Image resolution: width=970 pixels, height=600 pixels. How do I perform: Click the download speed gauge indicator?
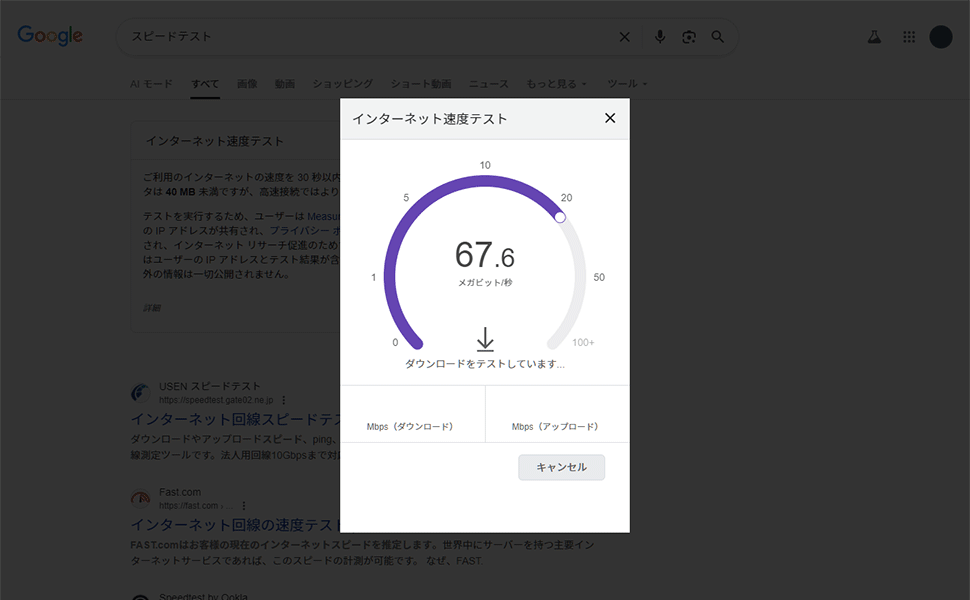click(x=560, y=215)
